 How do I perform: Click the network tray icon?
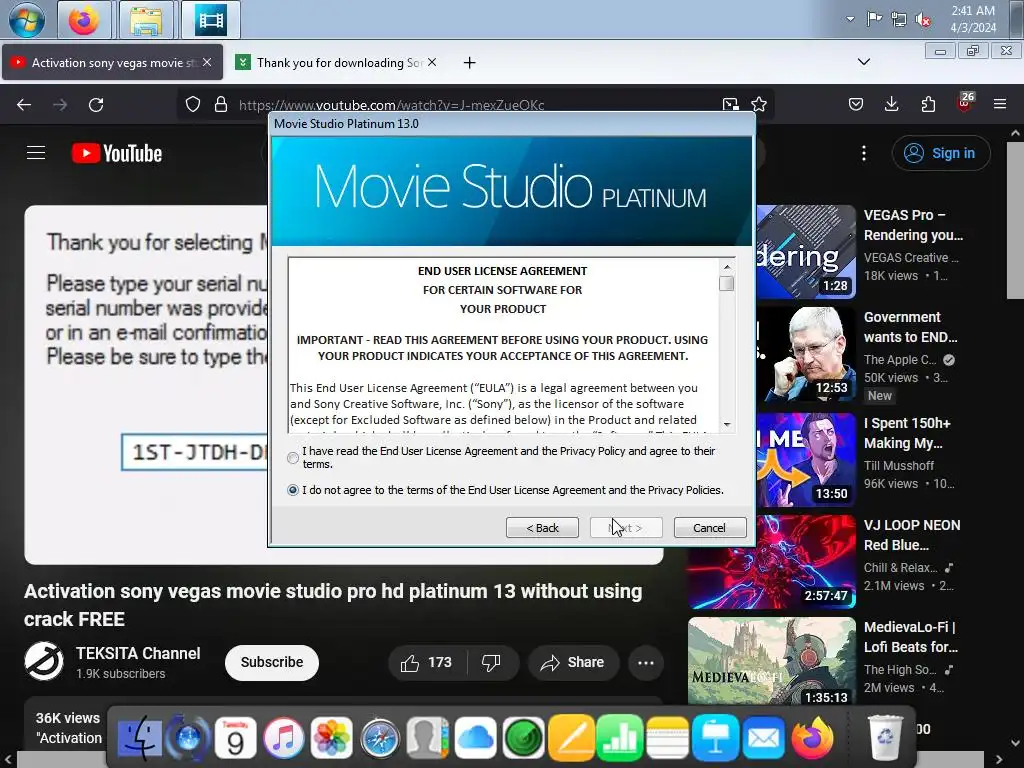(x=899, y=19)
